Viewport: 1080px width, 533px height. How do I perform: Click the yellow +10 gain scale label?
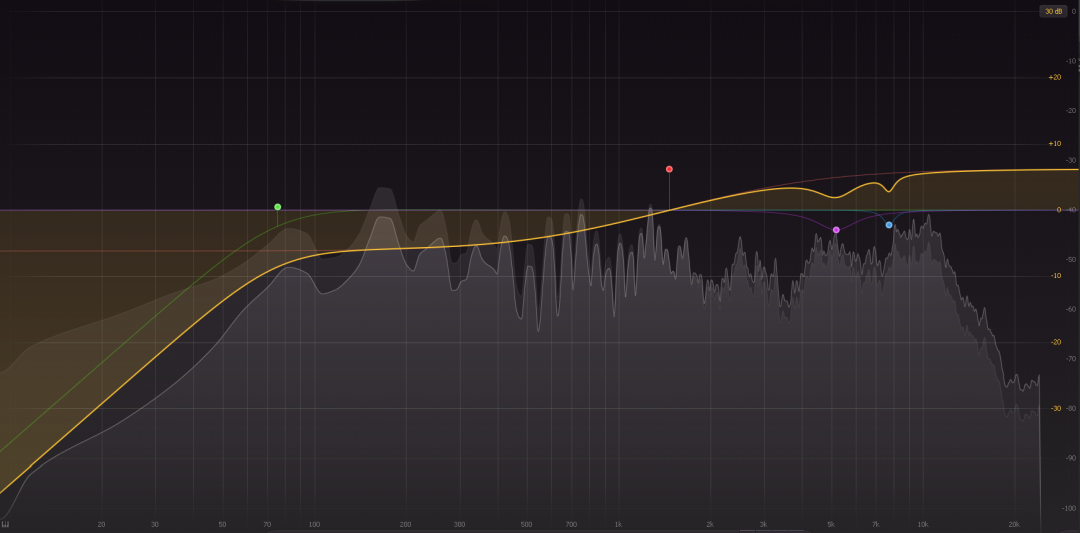pyautogui.click(x=1055, y=144)
